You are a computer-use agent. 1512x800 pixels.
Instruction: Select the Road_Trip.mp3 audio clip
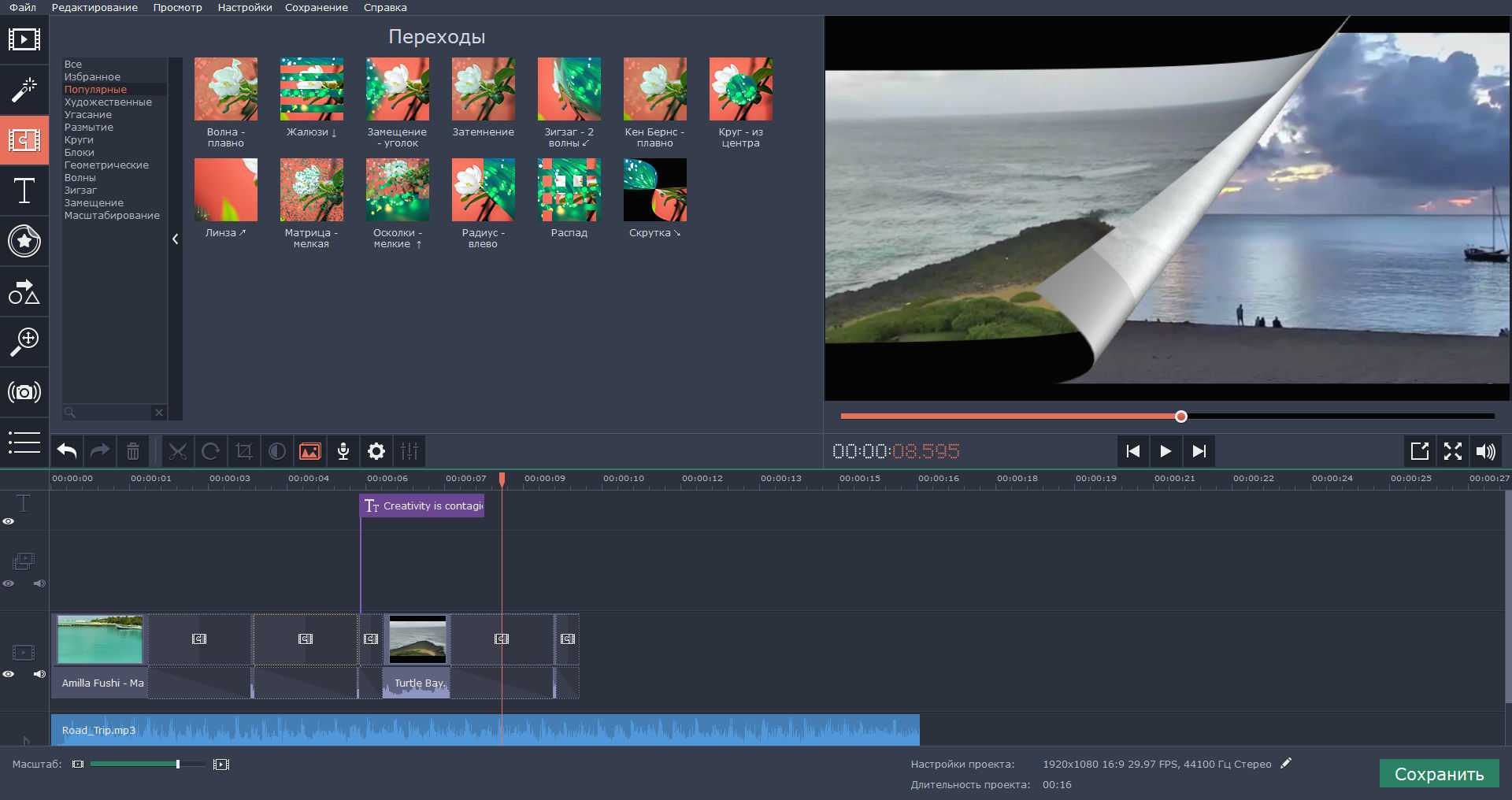click(485, 730)
